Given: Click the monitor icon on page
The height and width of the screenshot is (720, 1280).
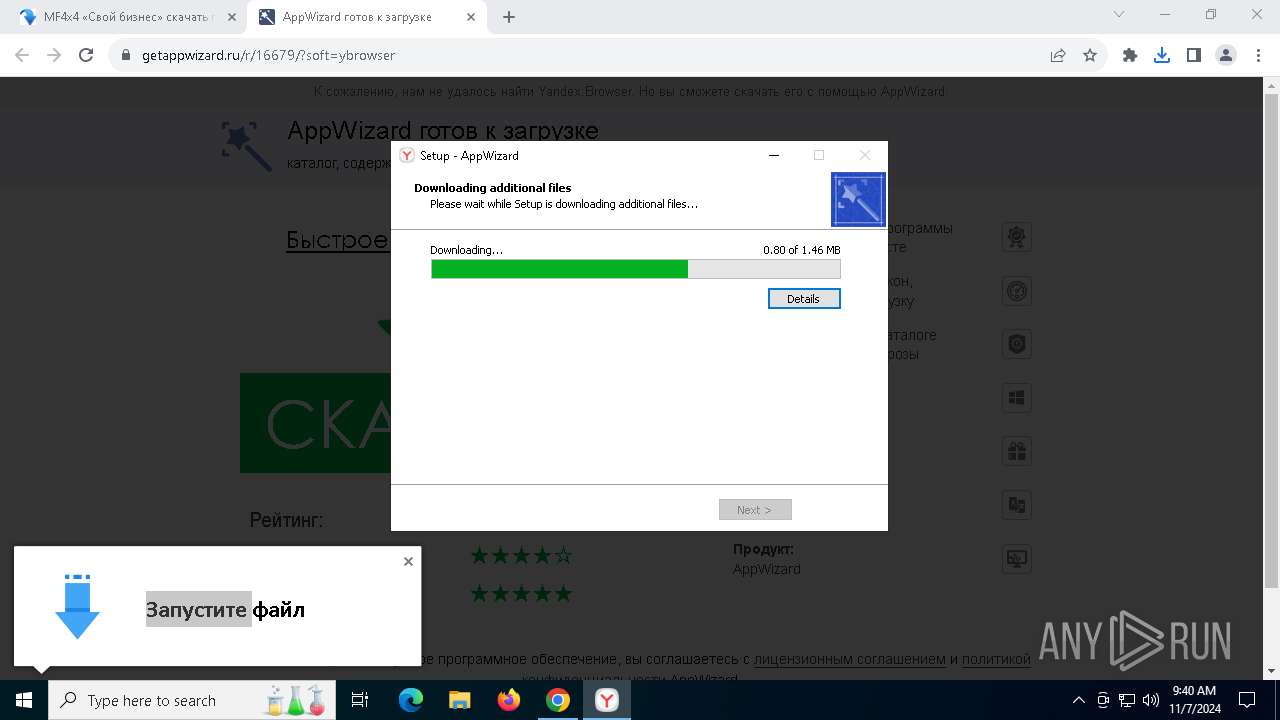Looking at the screenshot, I should (1017, 559).
